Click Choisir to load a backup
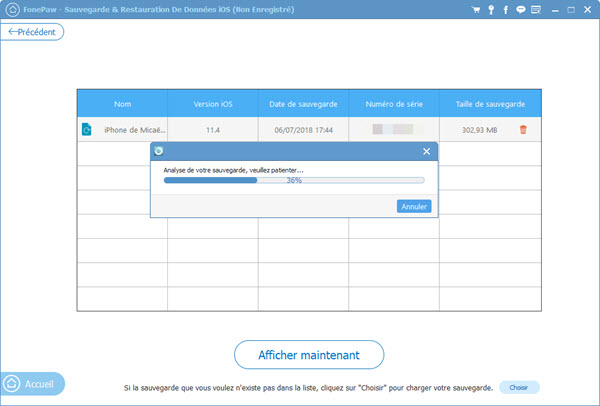This screenshot has width=600, height=406. point(518,387)
